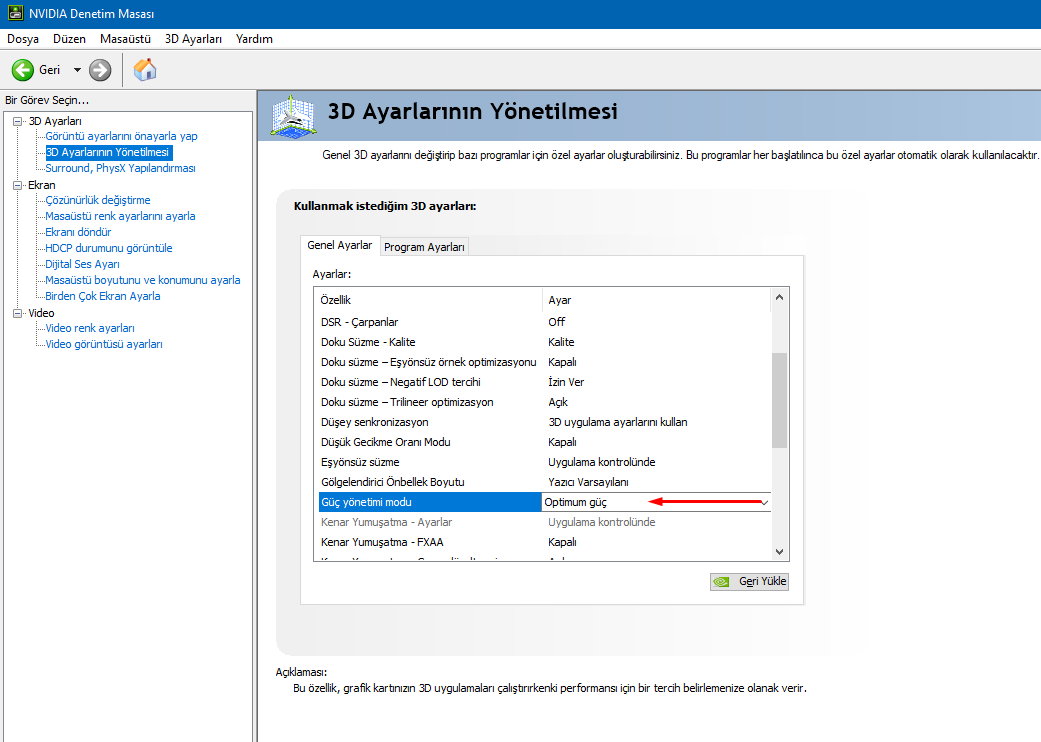
Task: Select the Doku Süzme - Kalite row
Action: [544, 342]
